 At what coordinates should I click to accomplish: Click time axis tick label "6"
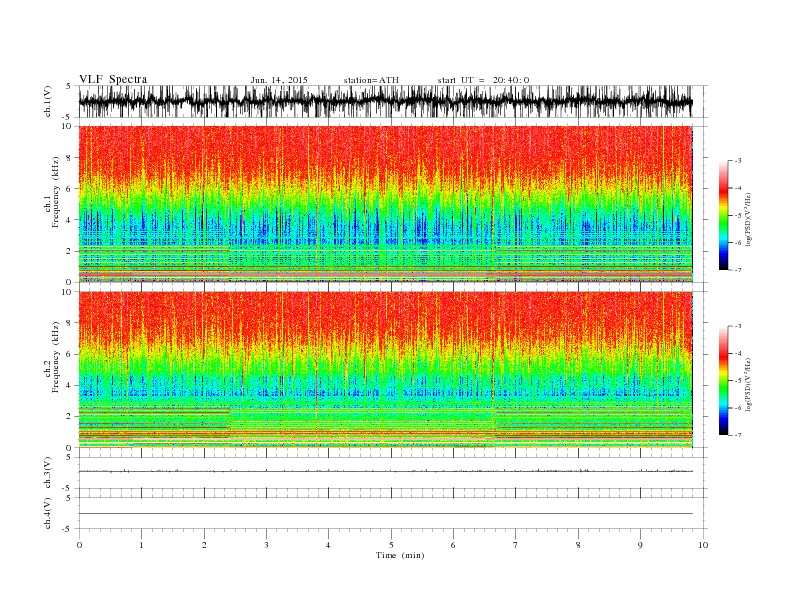453,545
